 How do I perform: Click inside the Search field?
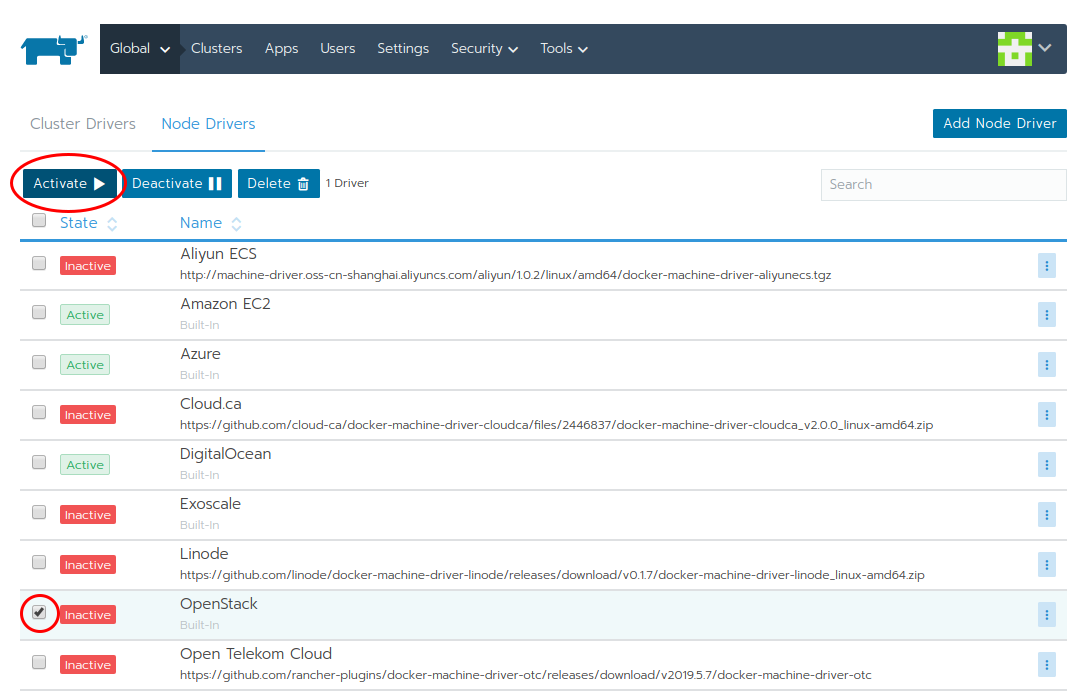943,184
